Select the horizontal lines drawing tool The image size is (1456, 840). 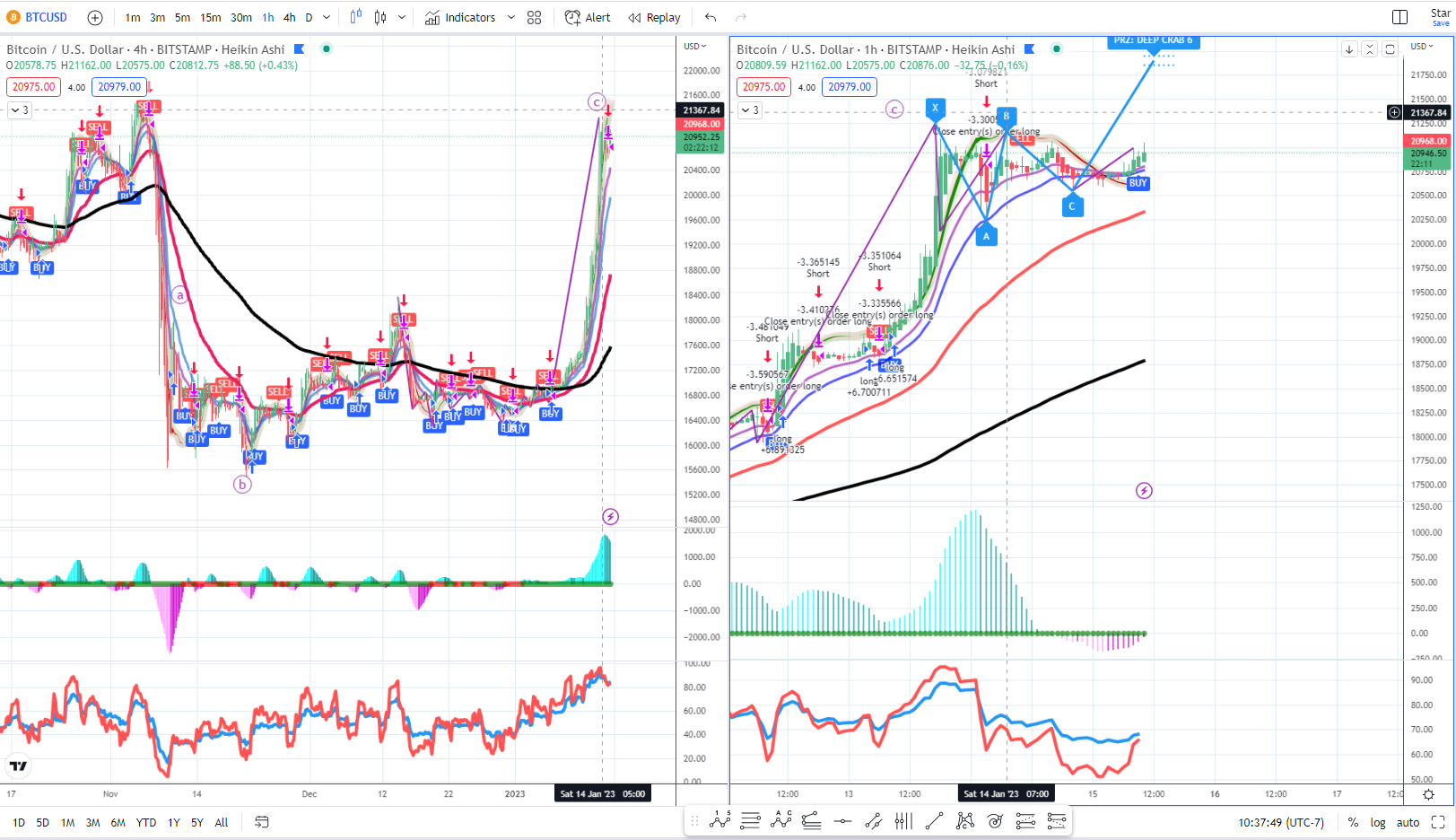coord(751,820)
